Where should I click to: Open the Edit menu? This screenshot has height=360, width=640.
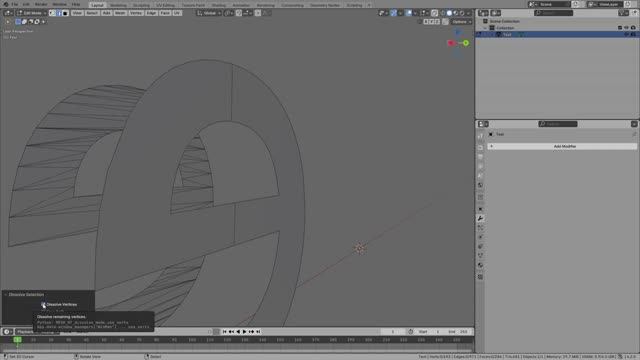pyautogui.click(x=26, y=4)
